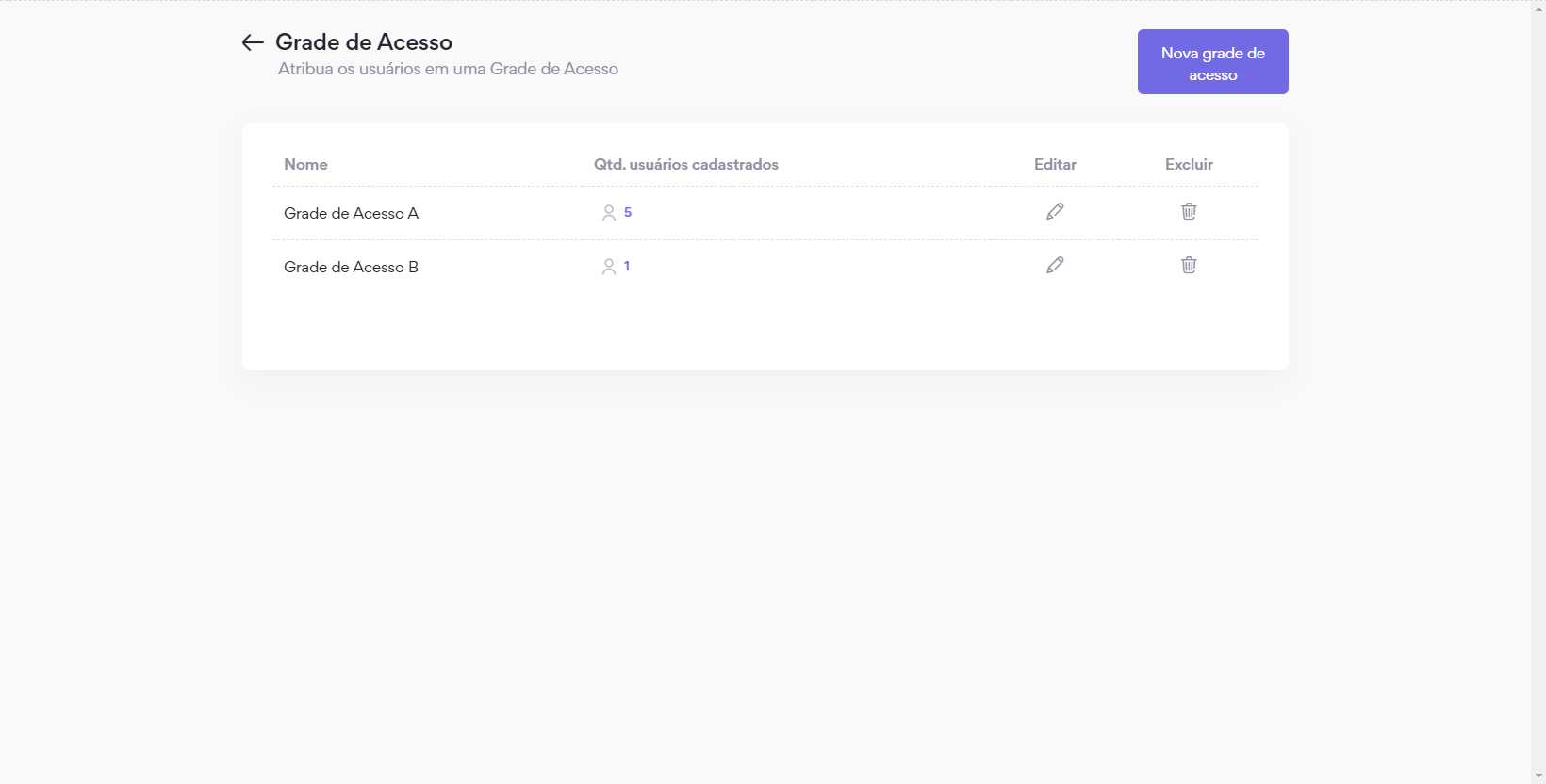Click the user icon in Grade de Acesso A row
1546x784 pixels.
(609, 213)
